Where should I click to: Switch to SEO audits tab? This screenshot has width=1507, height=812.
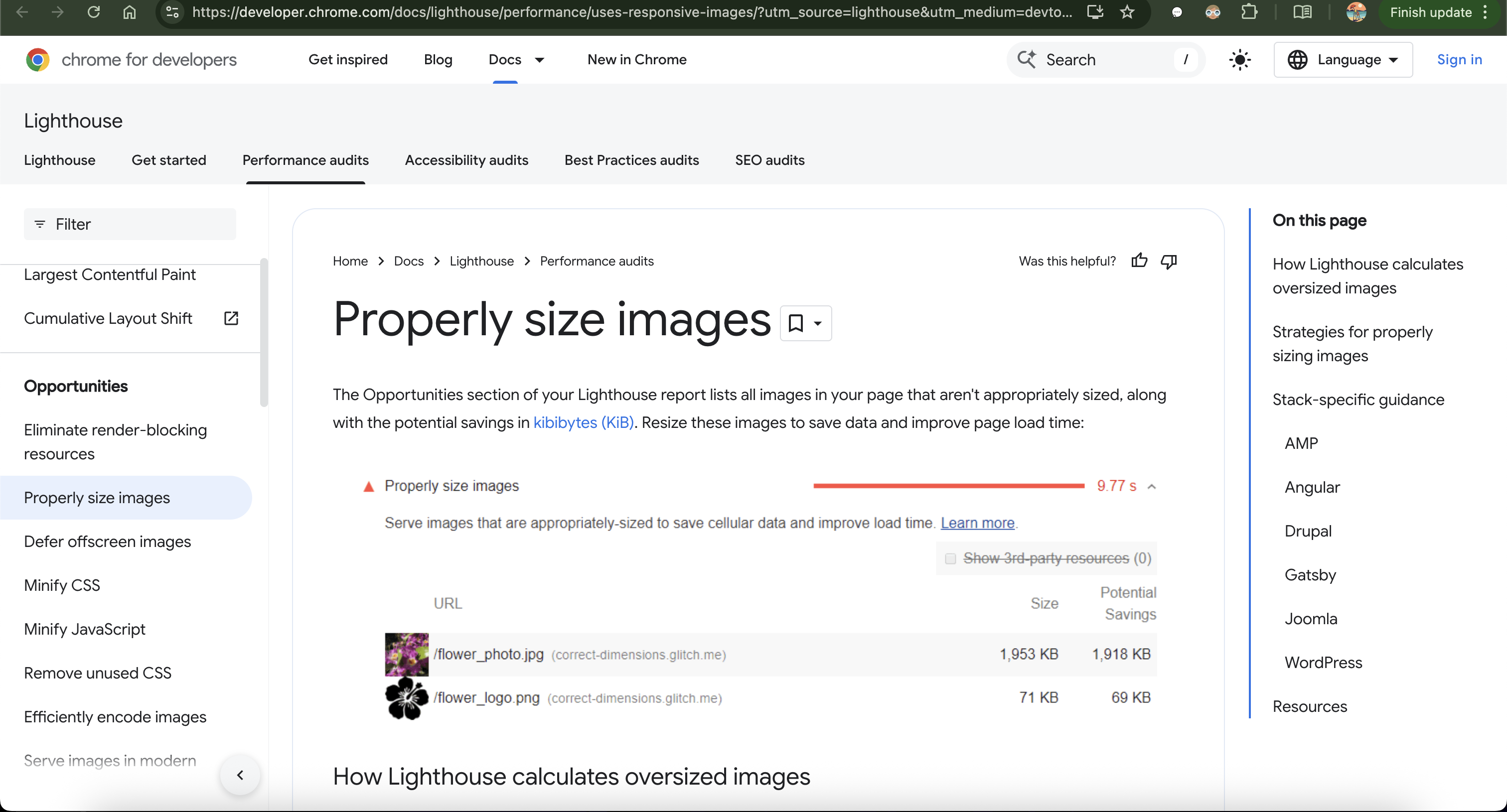(770, 160)
